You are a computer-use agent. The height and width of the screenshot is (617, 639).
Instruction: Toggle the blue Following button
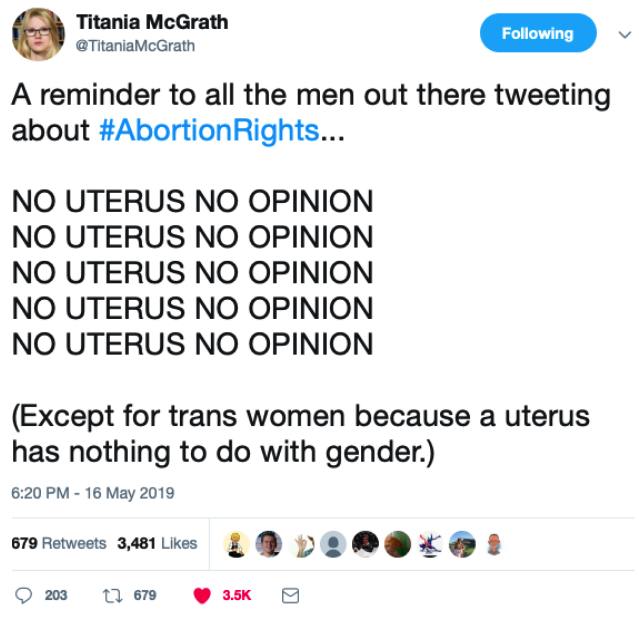[x=537, y=33]
